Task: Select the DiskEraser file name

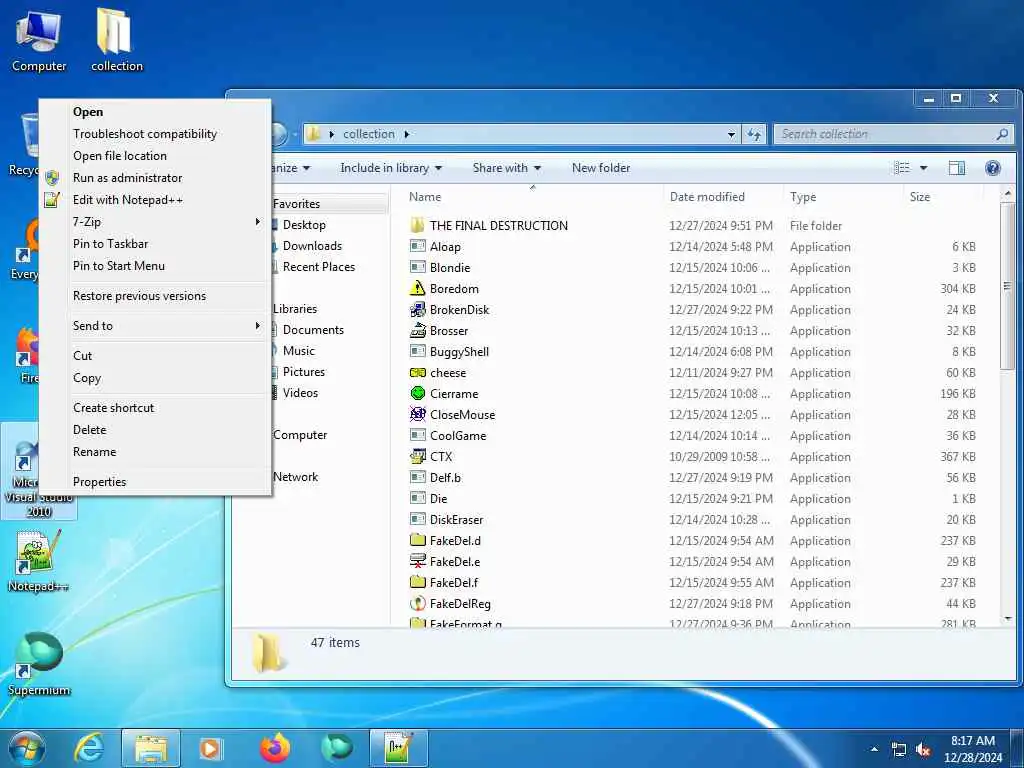Action: coord(456,520)
